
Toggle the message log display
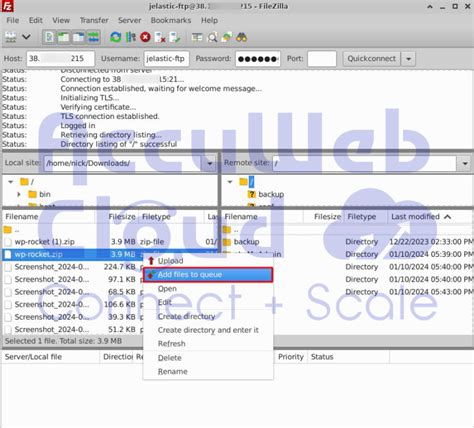[x=49, y=37]
